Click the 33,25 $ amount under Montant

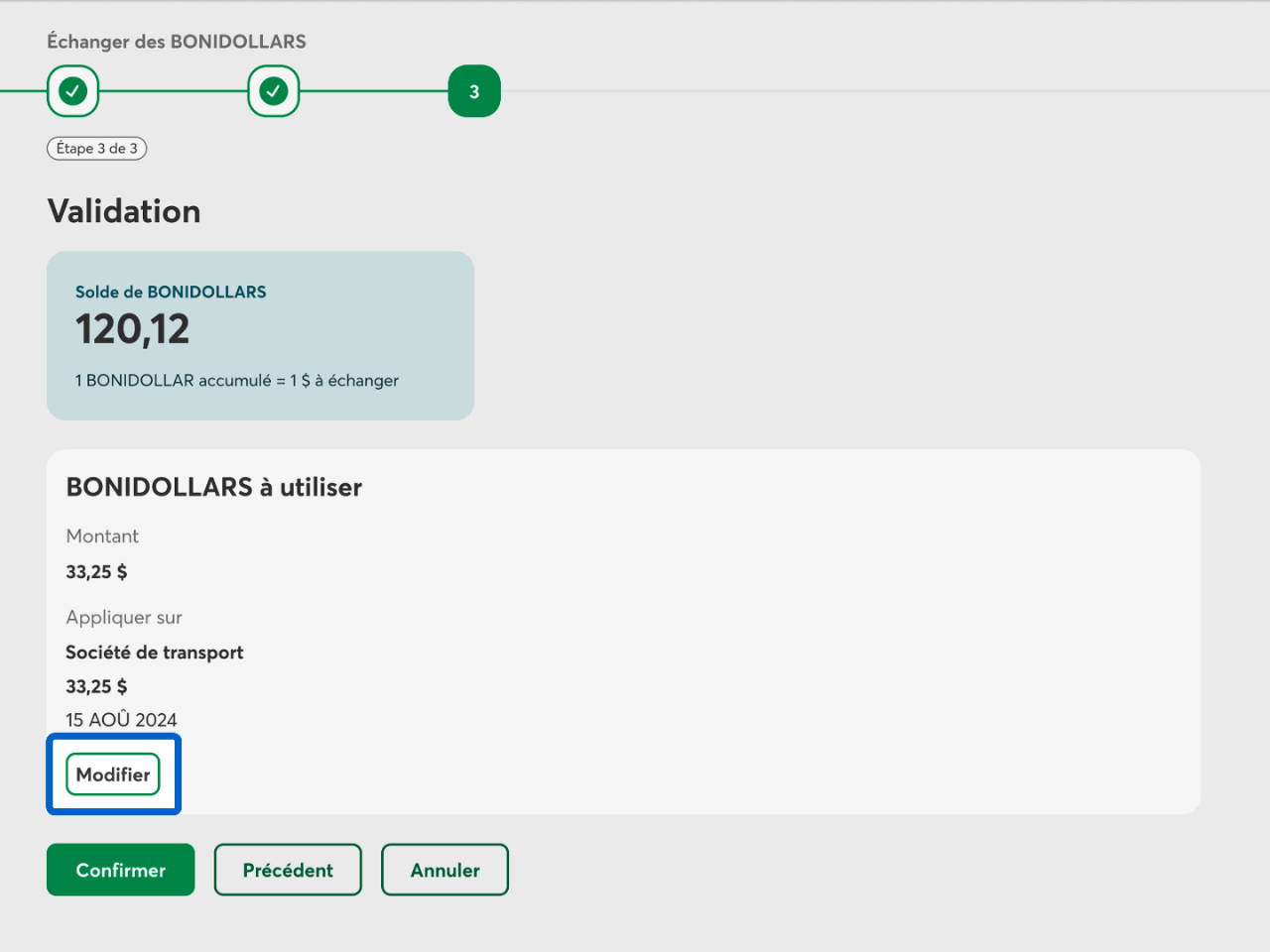tap(96, 572)
